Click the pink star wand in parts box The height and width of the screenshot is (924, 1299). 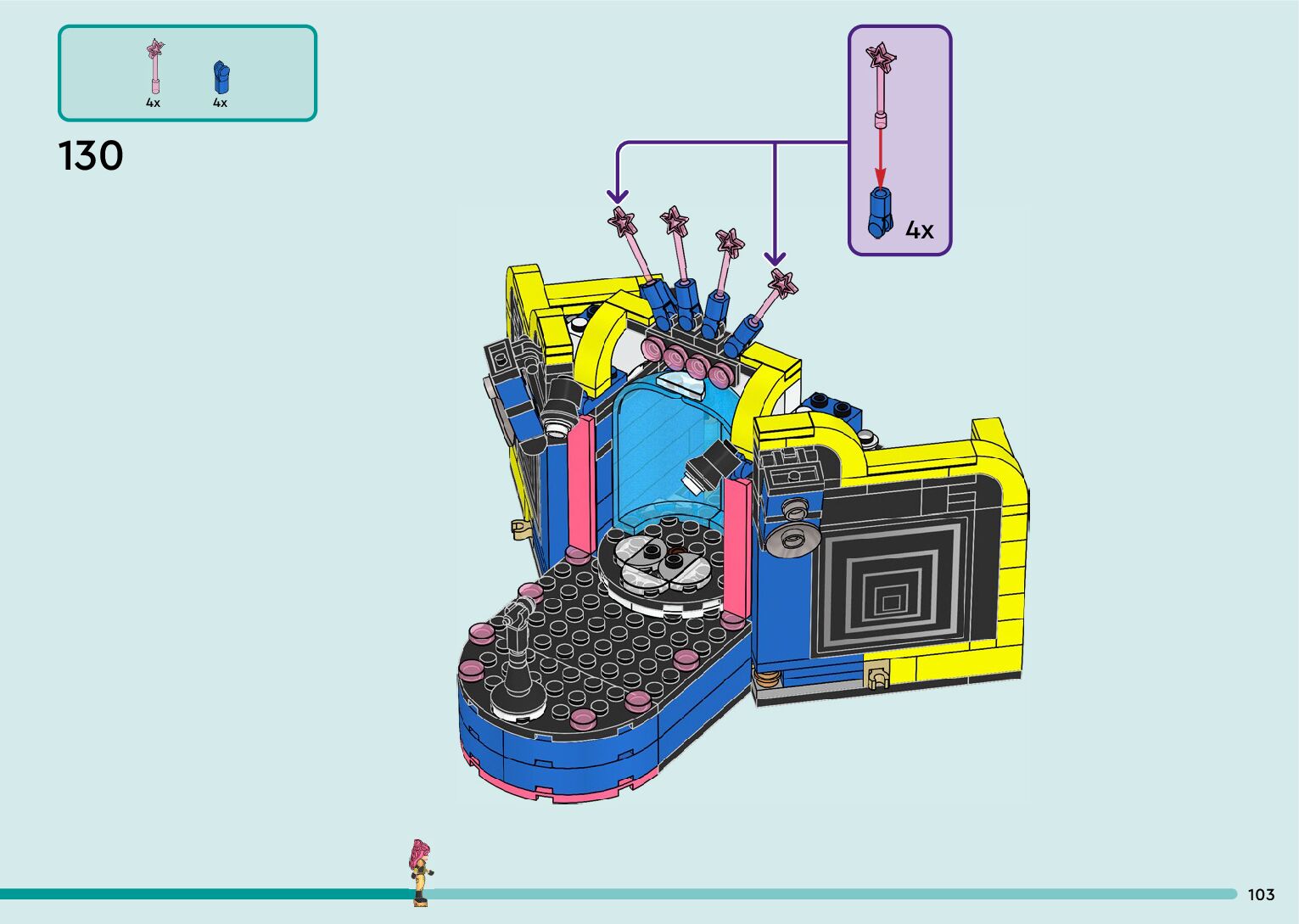(x=154, y=65)
